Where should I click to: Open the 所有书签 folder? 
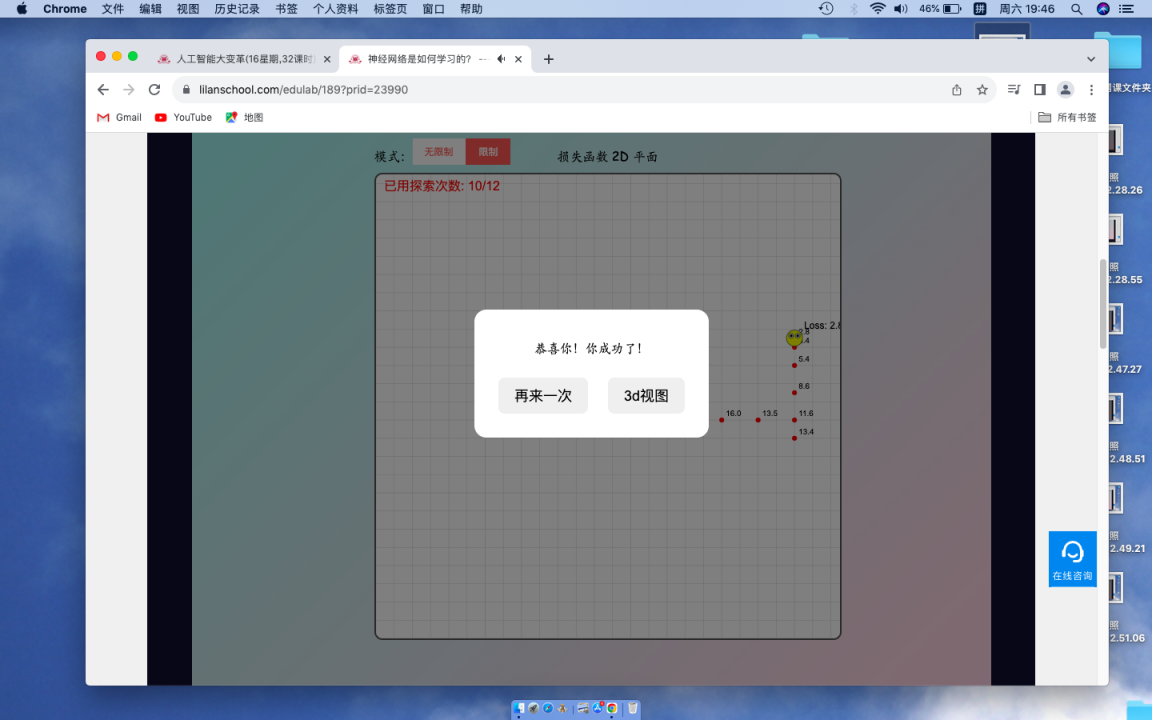coord(1067,118)
